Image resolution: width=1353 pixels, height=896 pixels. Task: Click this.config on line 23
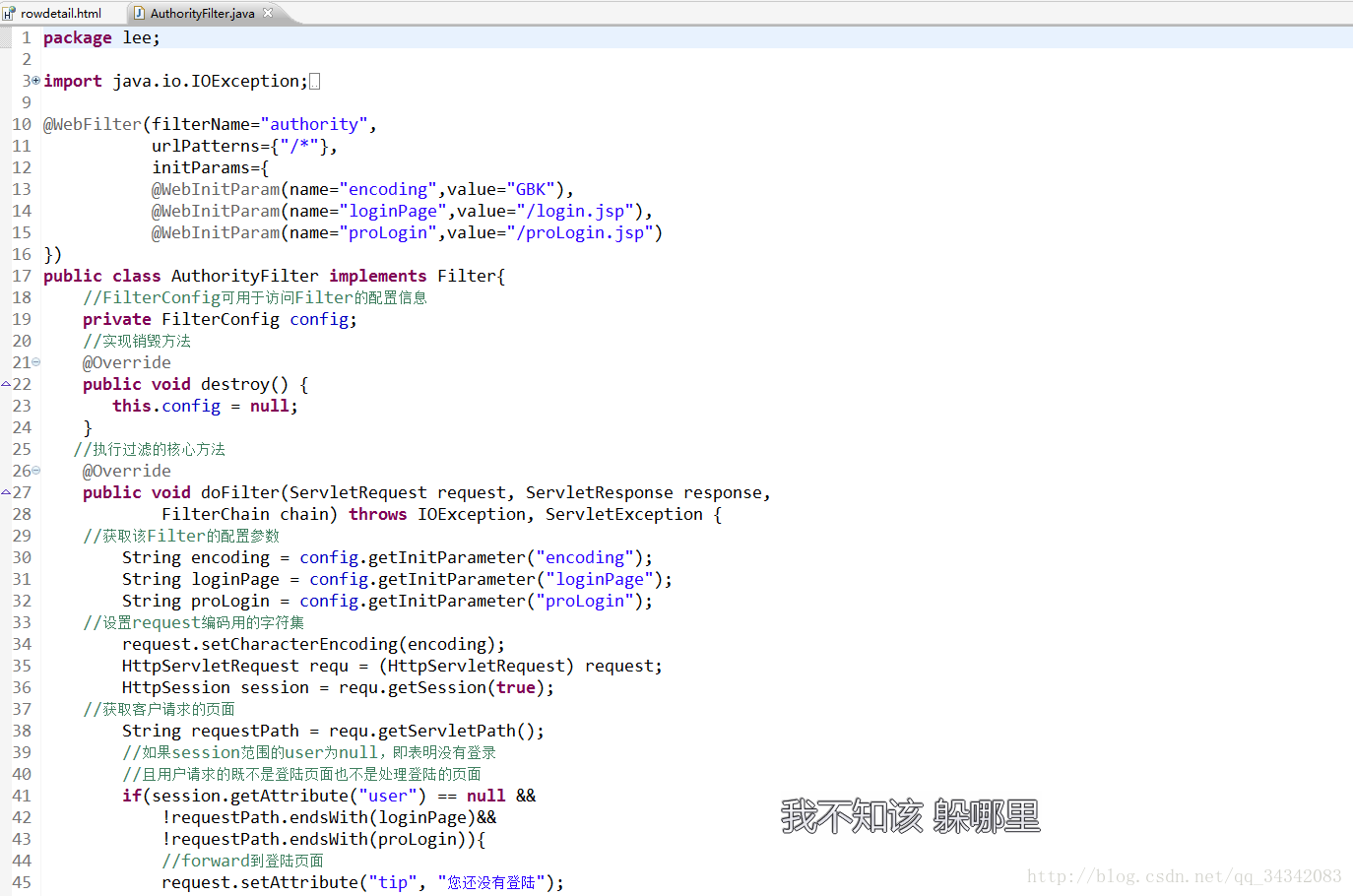166,406
